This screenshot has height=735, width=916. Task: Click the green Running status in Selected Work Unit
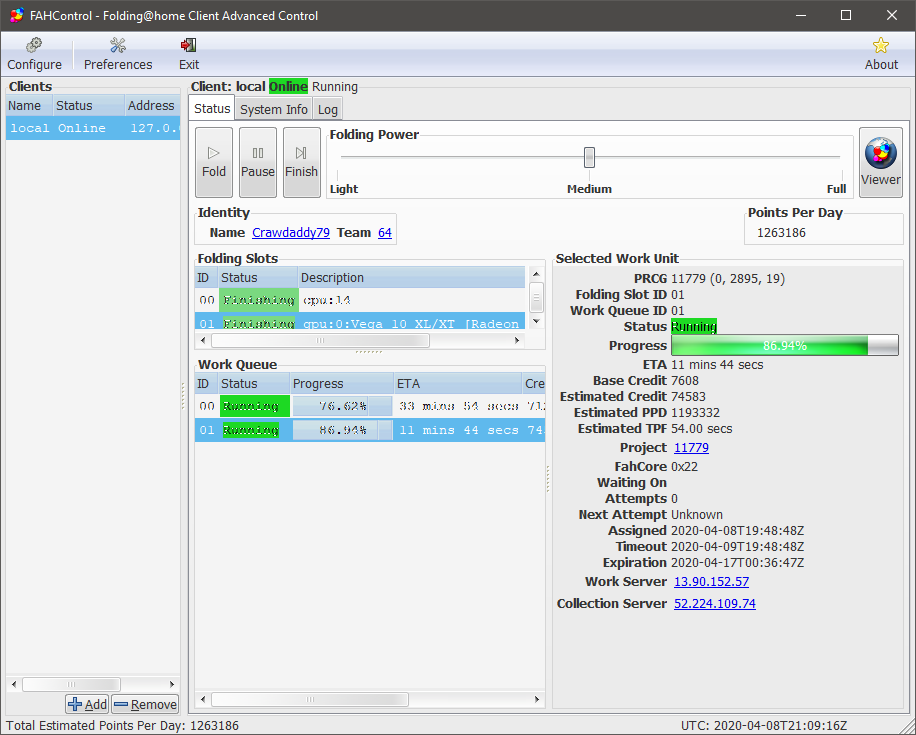coord(694,327)
